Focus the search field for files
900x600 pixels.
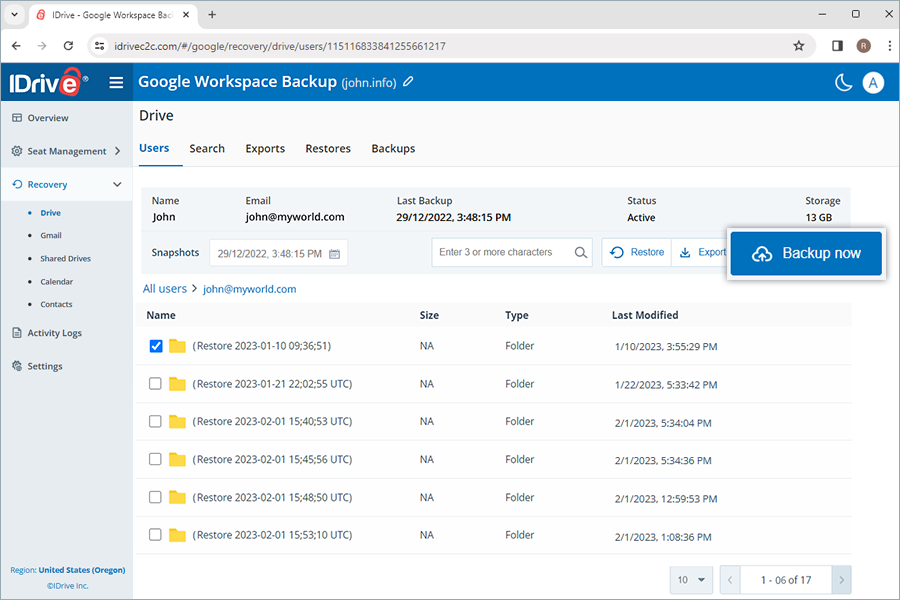click(x=502, y=253)
